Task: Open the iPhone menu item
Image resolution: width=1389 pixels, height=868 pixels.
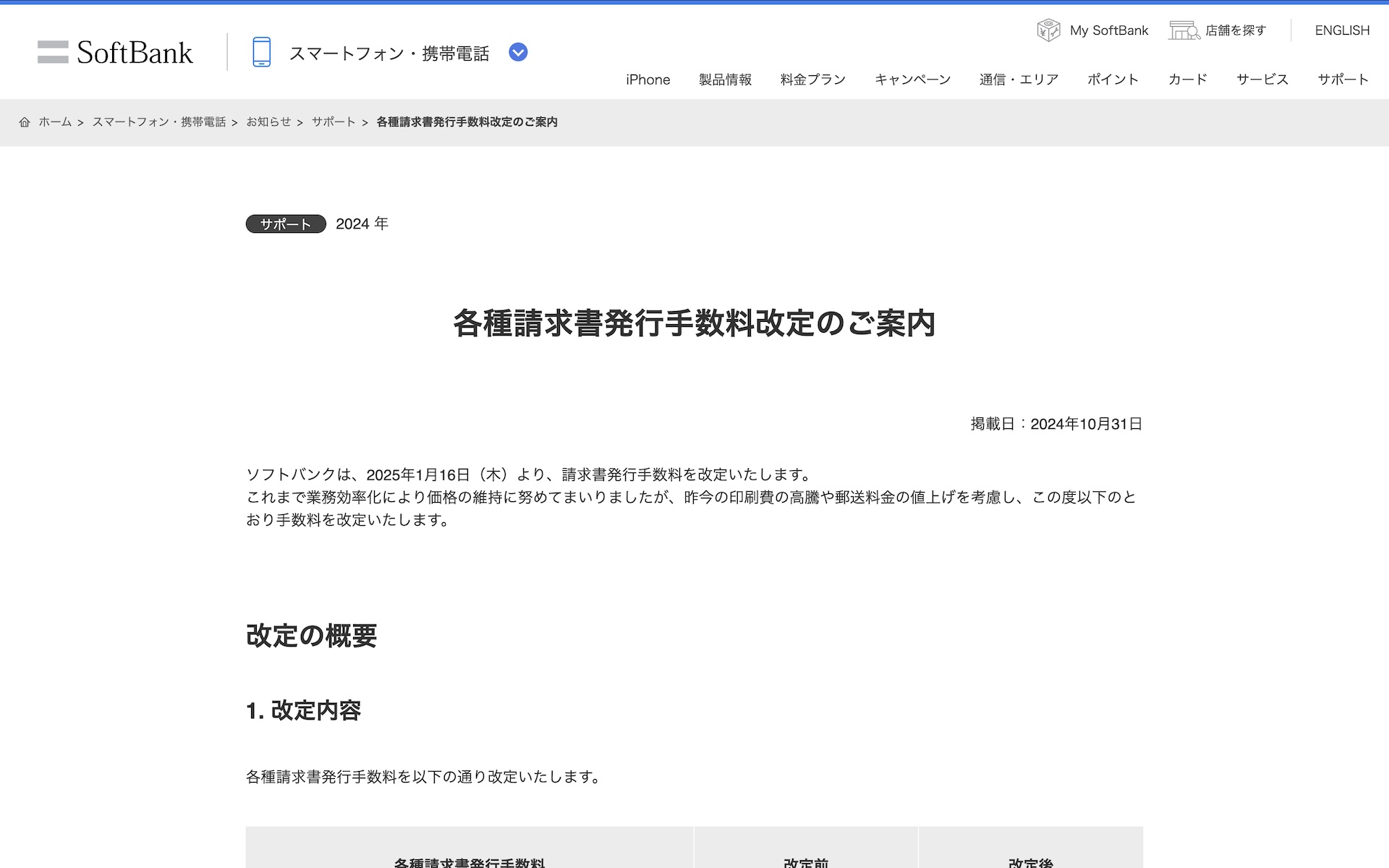Action: (647, 80)
